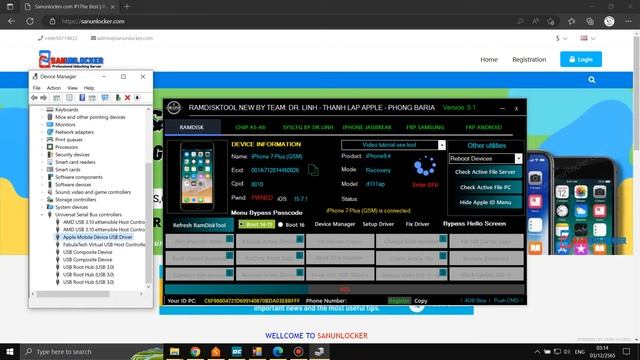Switch to the SYSCFG BY DR.LINH tab
640x360 pixels.
[308, 127]
